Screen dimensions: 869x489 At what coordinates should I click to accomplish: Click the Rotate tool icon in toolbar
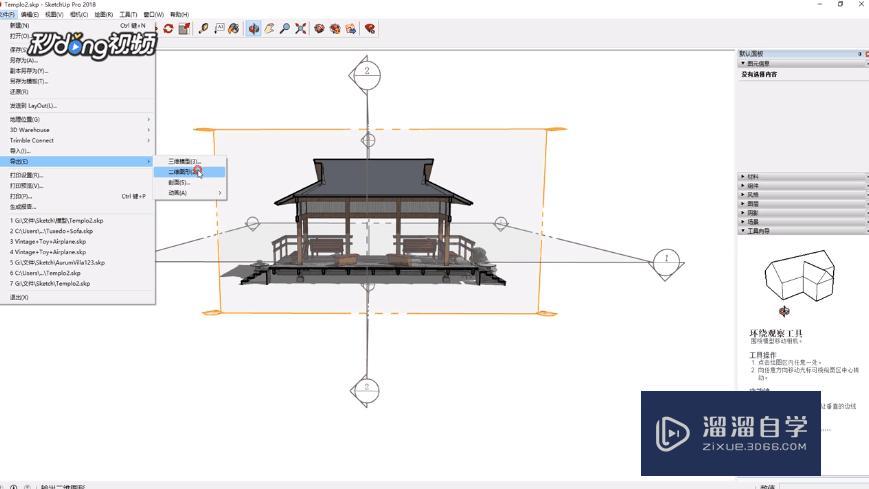pyautogui.click(x=168, y=28)
